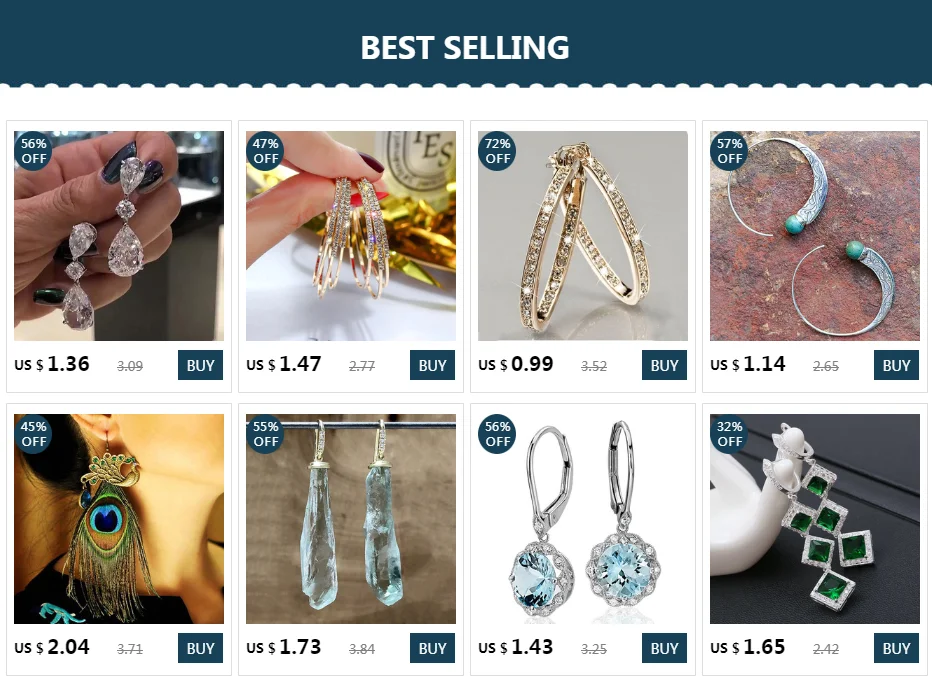Buy the US $1.65 green earrings

coord(896,648)
